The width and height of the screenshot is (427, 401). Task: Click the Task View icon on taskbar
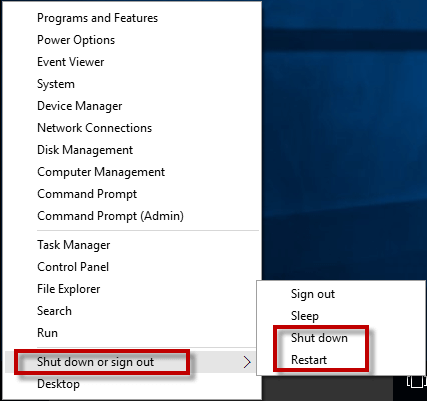[417, 381]
